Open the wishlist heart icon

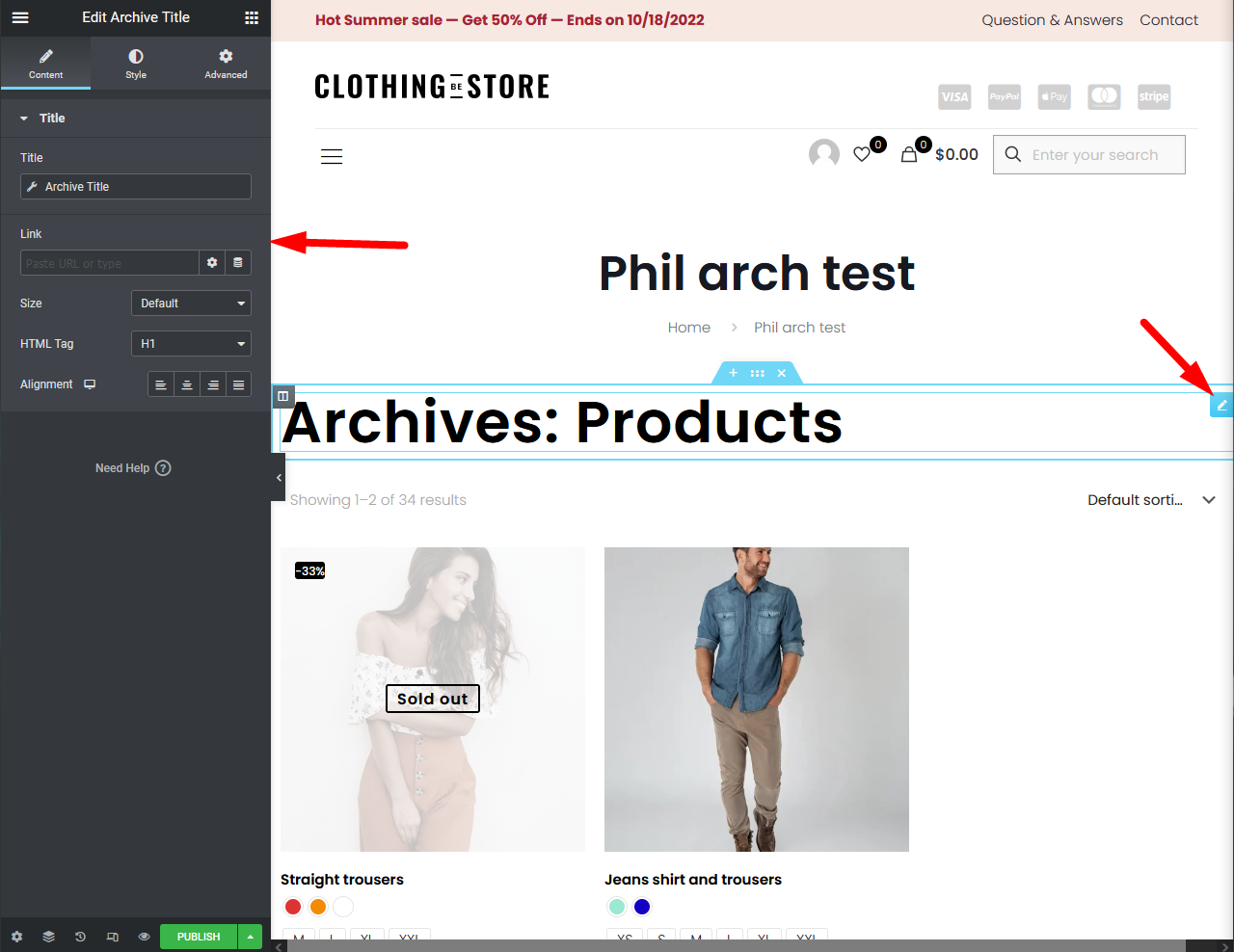pos(863,154)
